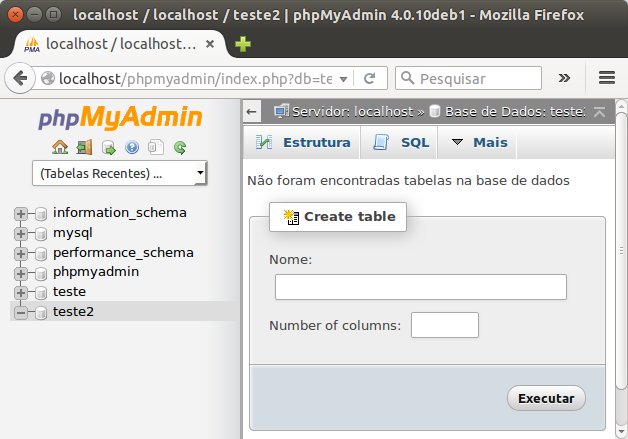This screenshot has height=439, width=628.
Task: Expand the information_schema database node
Action: click(x=20, y=213)
